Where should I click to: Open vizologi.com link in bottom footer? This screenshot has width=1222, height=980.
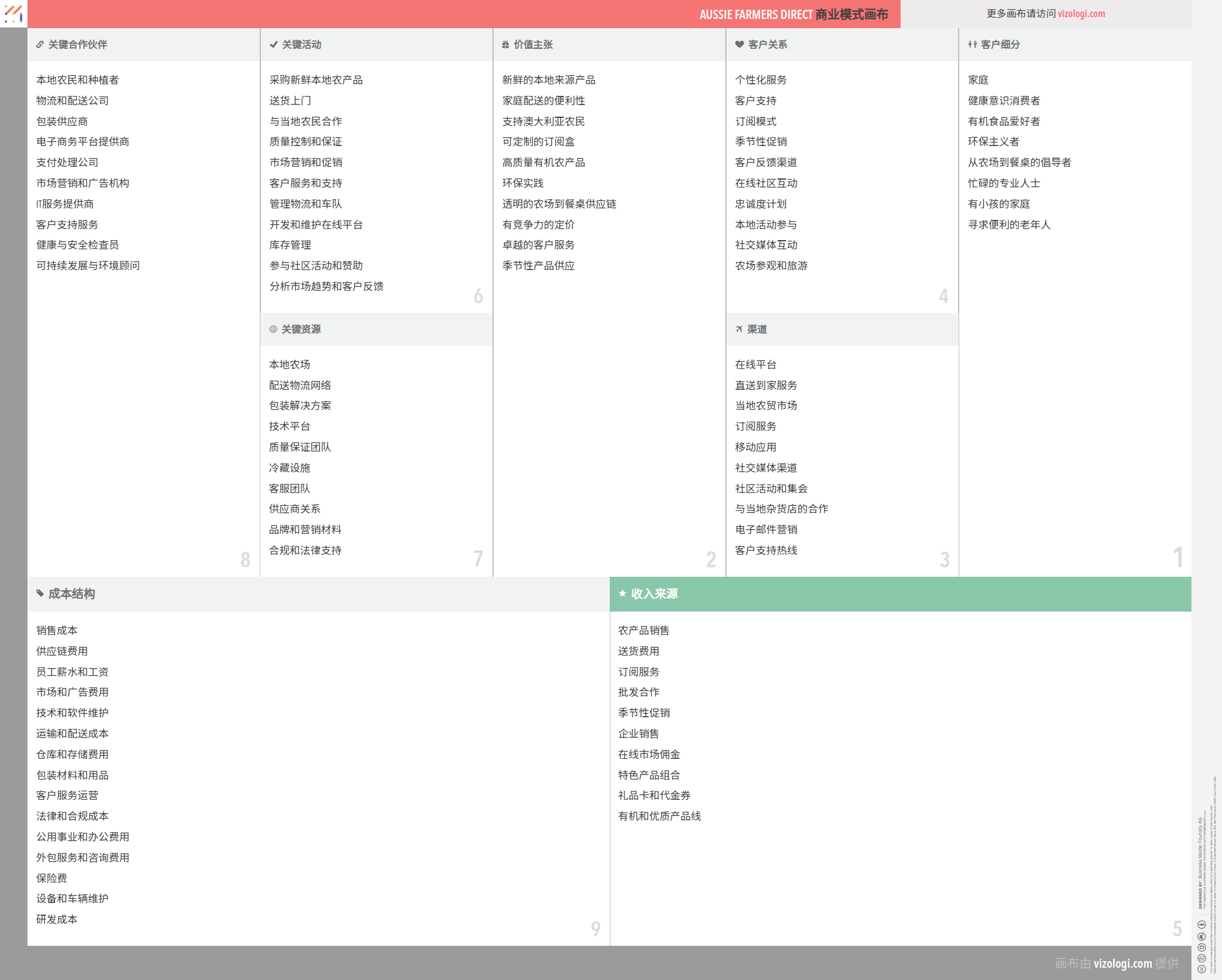(1122, 964)
